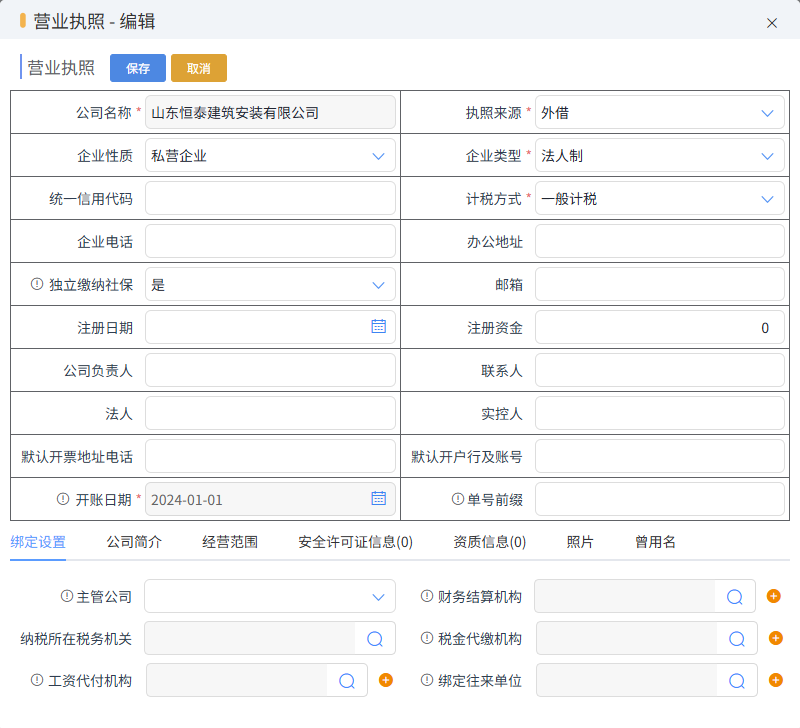The width and height of the screenshot is (800, 728).
Task: Expand the 主管公司 dropdown
Action: [270, 596]
